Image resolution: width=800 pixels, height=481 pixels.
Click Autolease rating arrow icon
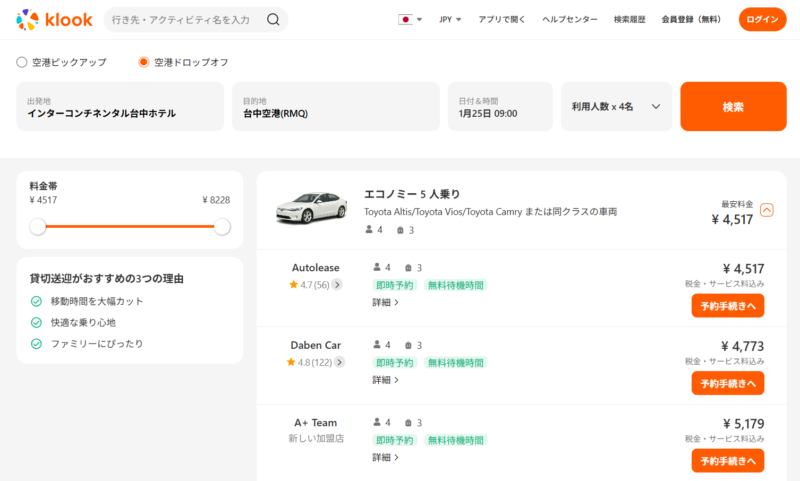click(337, 284)
